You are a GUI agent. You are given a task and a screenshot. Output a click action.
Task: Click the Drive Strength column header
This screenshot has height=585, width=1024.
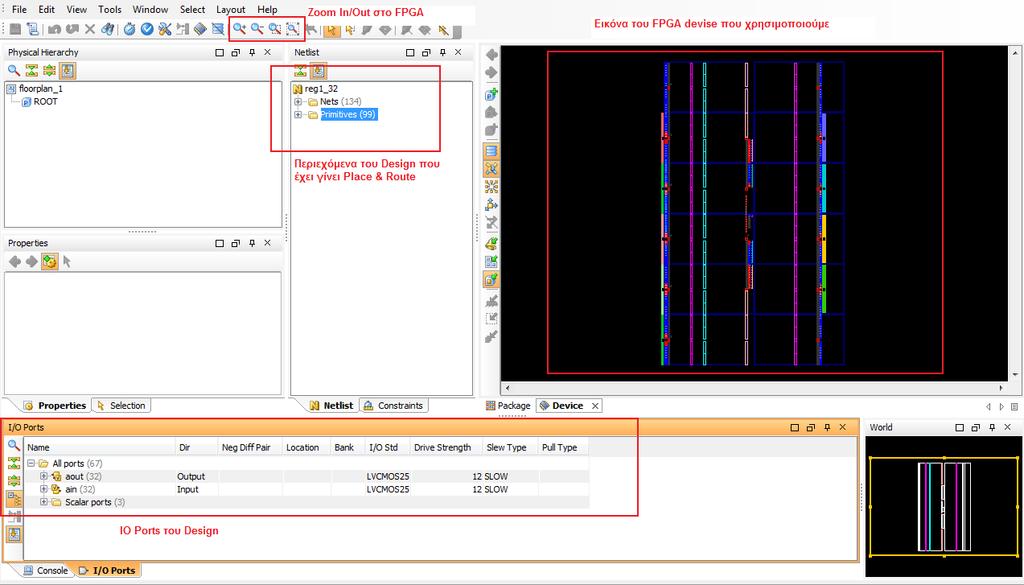(x=445, y=447)
